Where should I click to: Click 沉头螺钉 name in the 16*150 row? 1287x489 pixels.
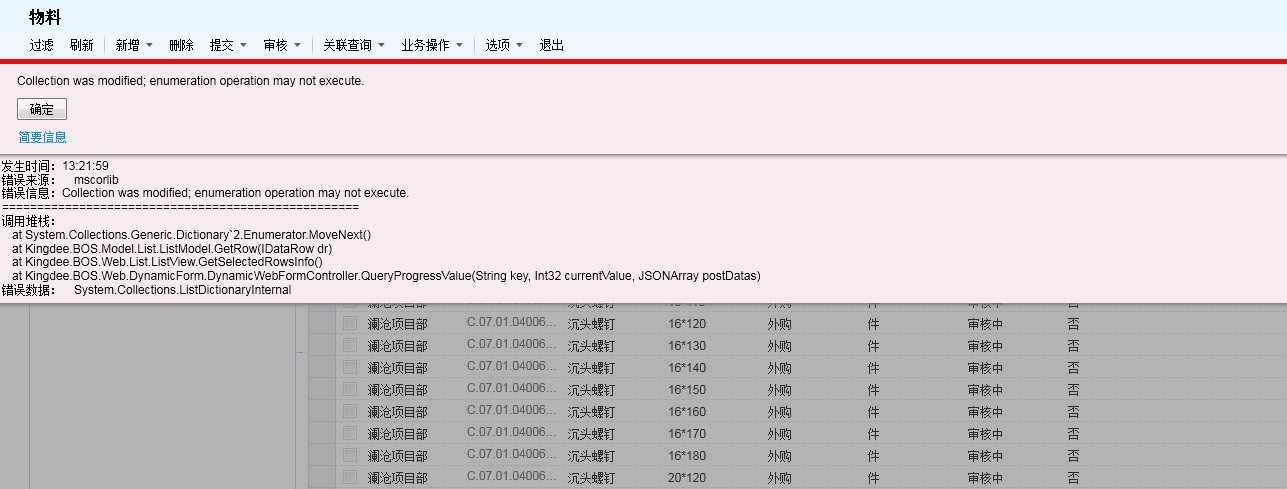[x=591, y=390]
